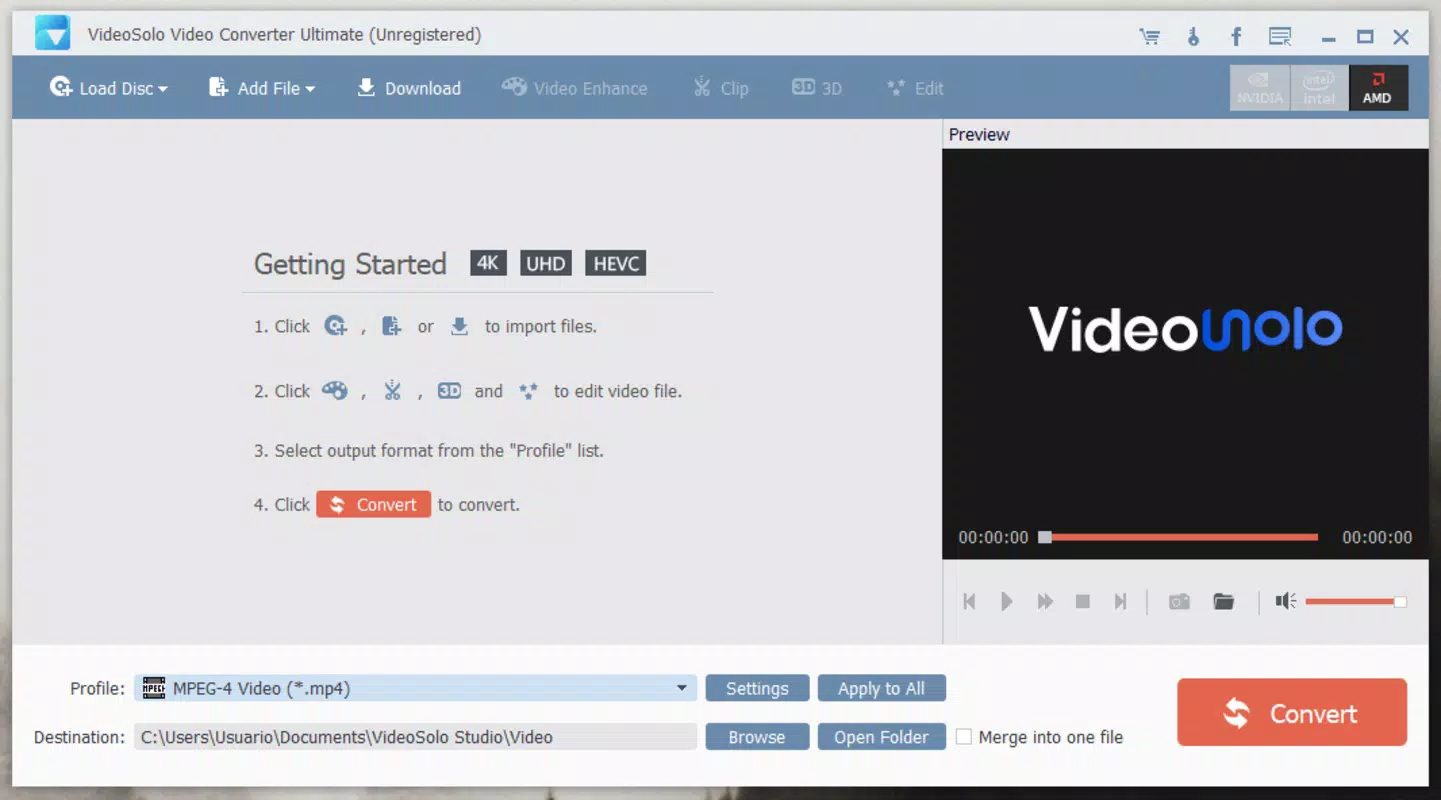Take a snapshot with camera icon
Screen dimensions: 1441x800
[1180, 601]
